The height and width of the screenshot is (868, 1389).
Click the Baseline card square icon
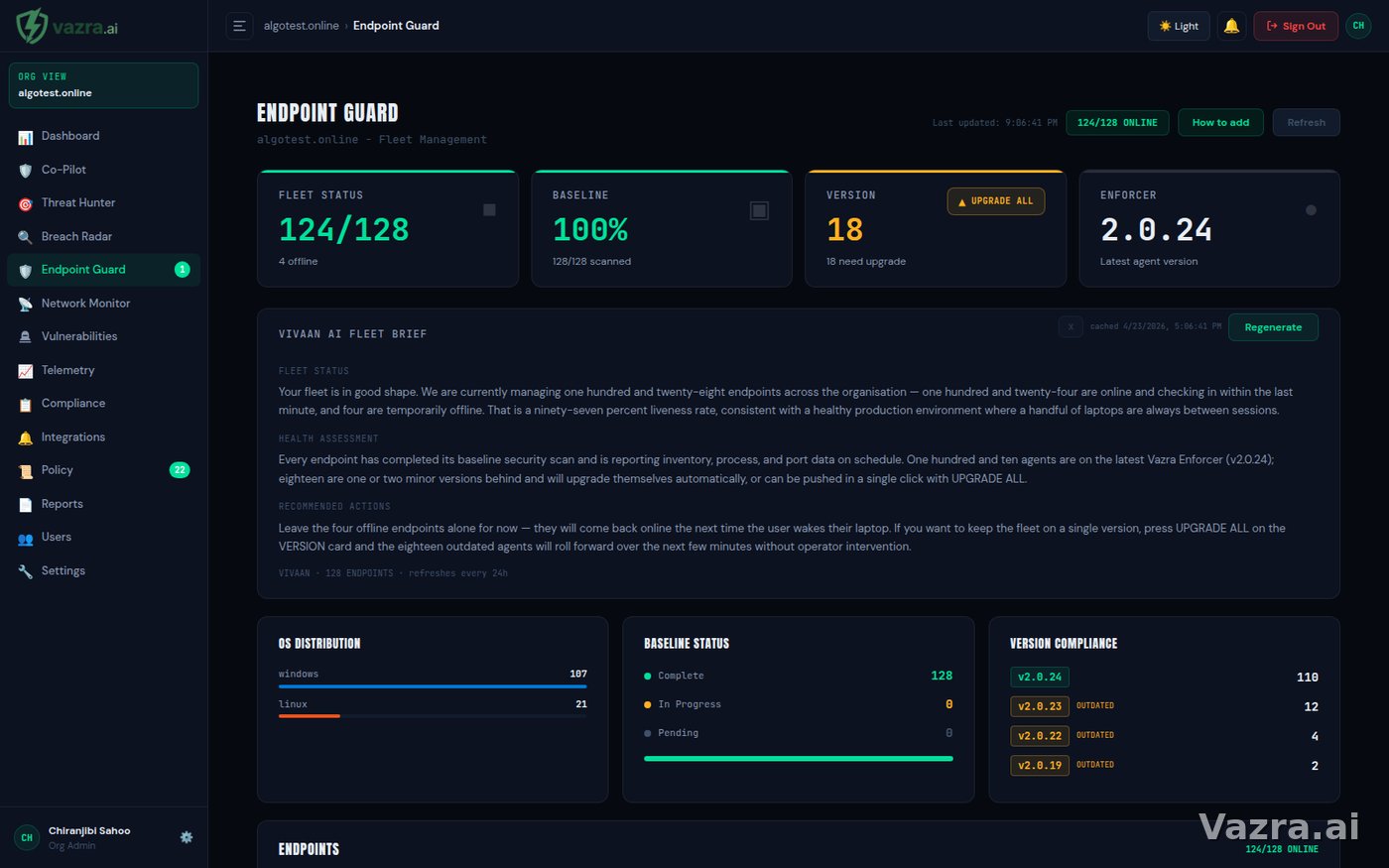(x=759, y=210)
